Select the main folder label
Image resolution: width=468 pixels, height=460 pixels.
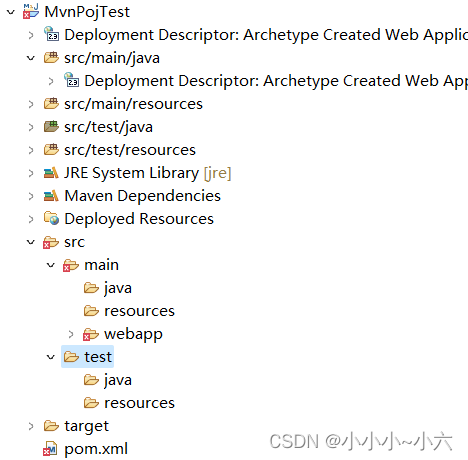102,265
